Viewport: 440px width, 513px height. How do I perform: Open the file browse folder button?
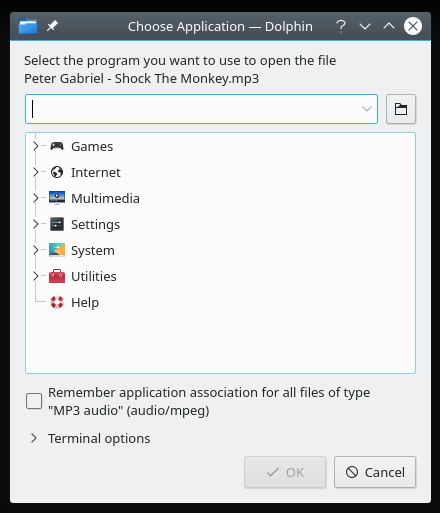(401, 109)
